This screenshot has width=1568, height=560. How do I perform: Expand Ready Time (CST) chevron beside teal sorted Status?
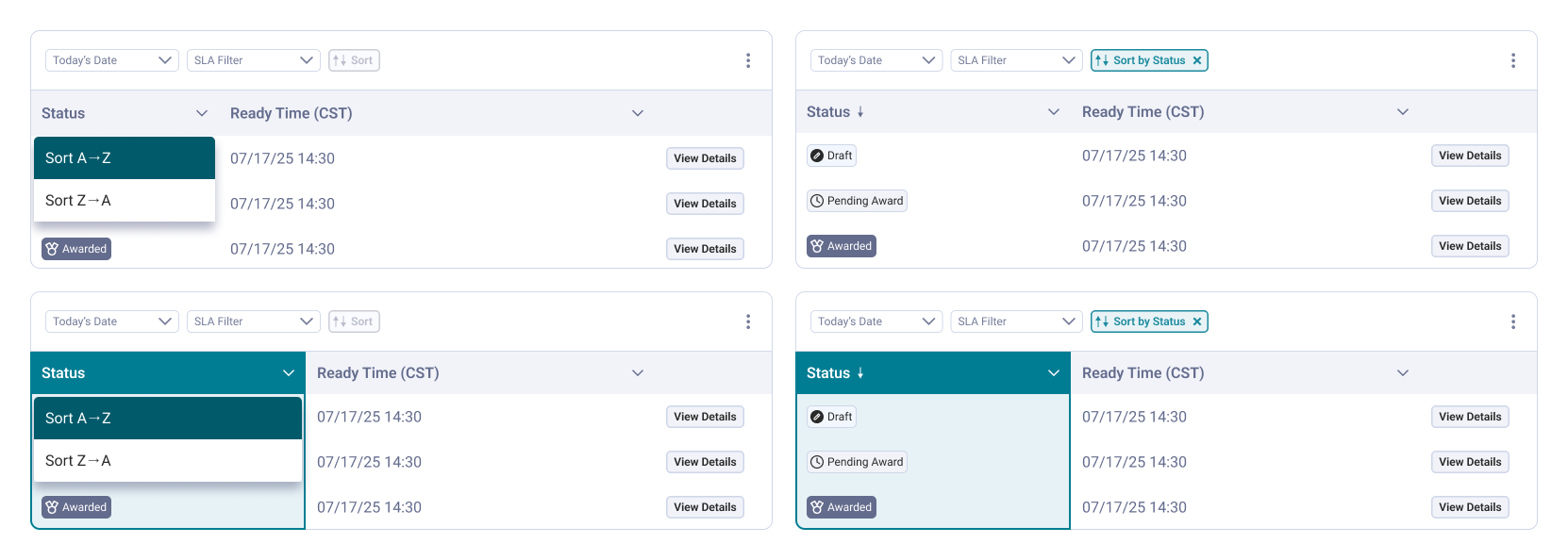point(1403,373)
